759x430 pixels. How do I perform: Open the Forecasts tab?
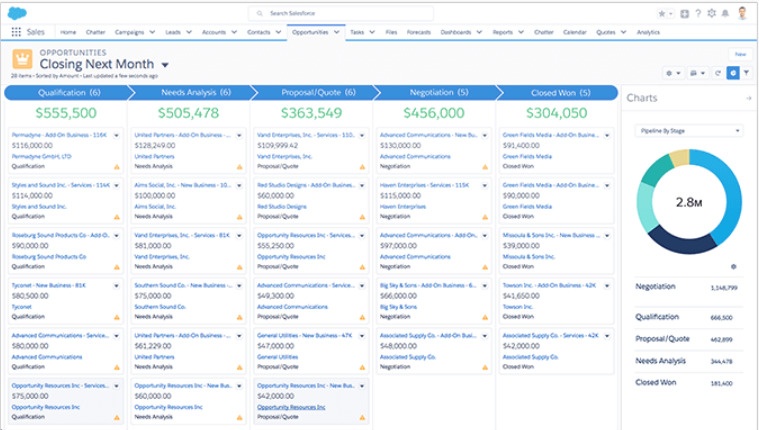419,32
